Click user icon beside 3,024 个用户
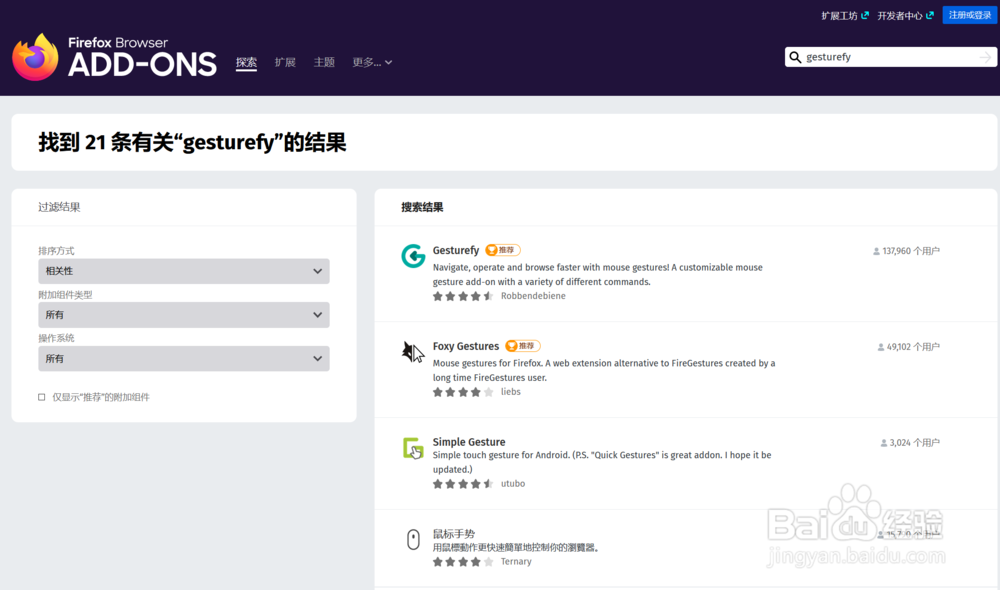The height and width of the screenshot is (590, 1000). coord(884,443)
